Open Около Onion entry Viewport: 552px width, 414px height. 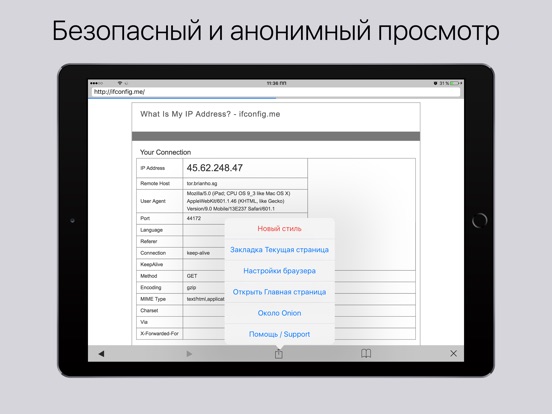[279, 313]
